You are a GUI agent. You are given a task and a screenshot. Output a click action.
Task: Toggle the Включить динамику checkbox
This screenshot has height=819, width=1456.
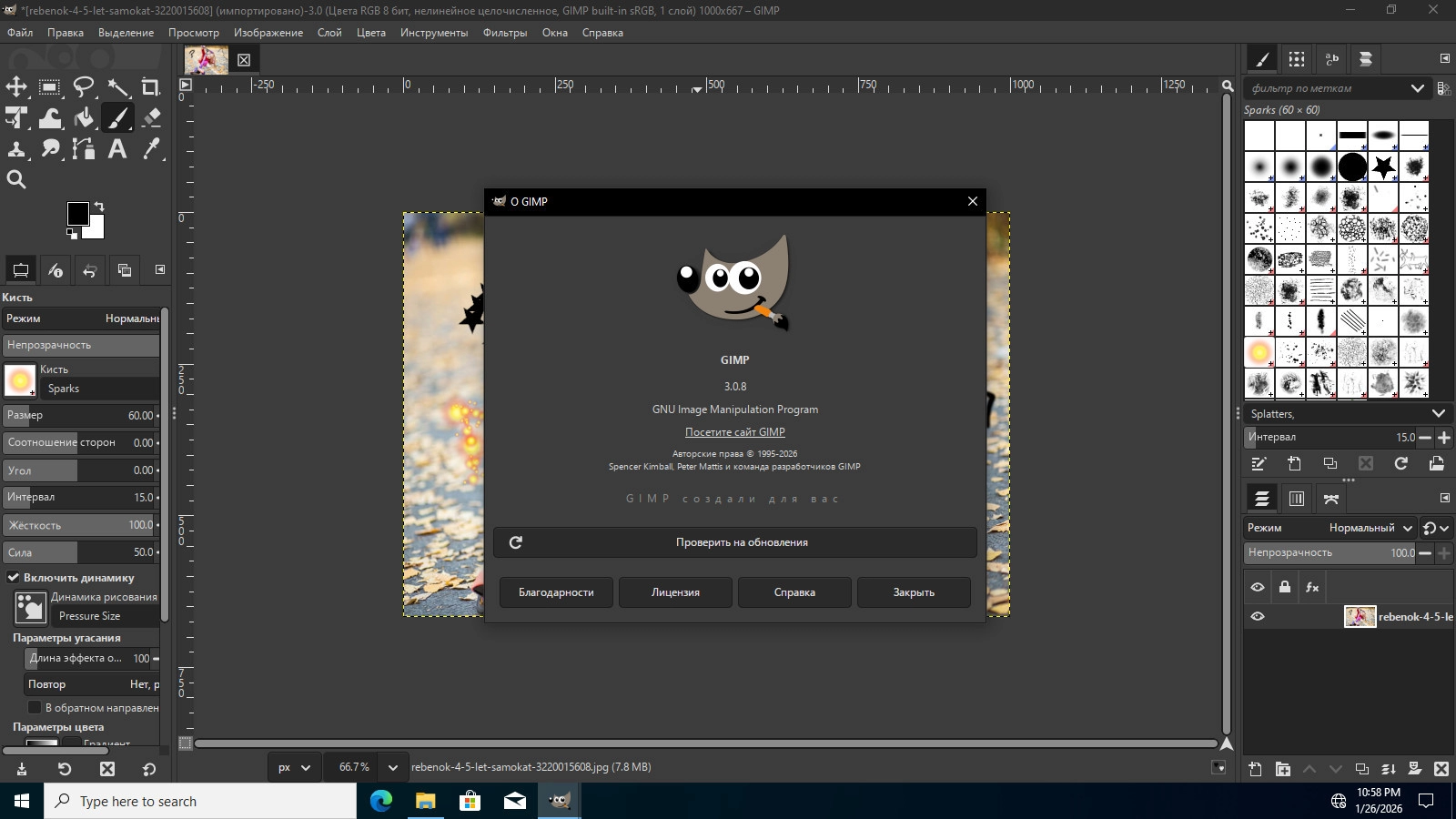click(14, 577)
